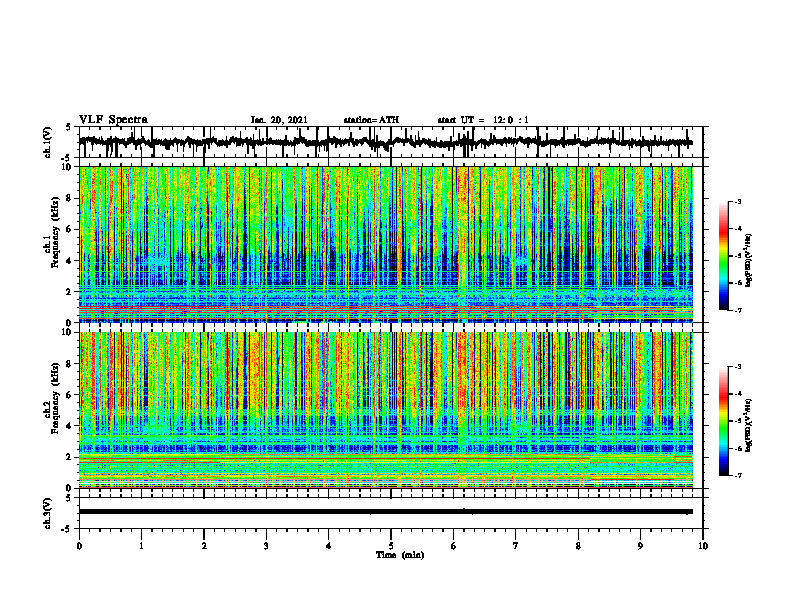Click the "5" minute tick on time axis

click(391, 546)
